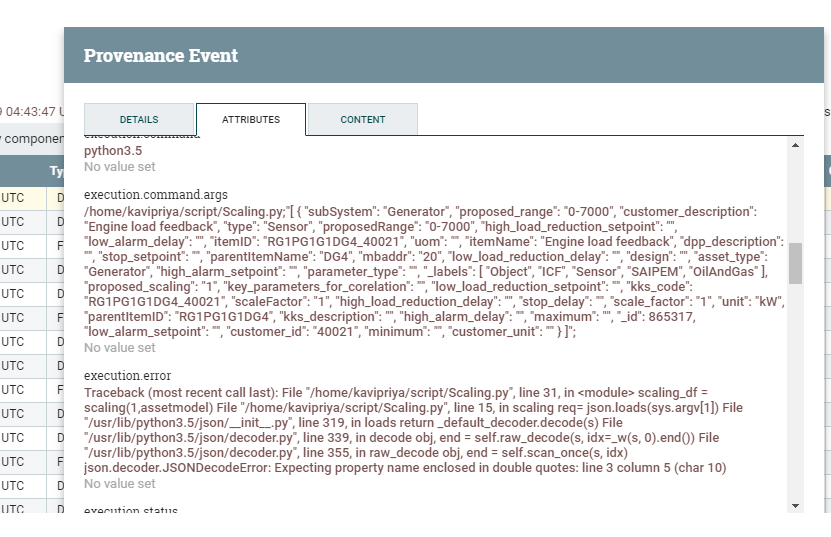Click the scrollbar down arrow in attributes
Viewport: 831px width, 537px height.
pyautogui.click(x=795, y=505)
